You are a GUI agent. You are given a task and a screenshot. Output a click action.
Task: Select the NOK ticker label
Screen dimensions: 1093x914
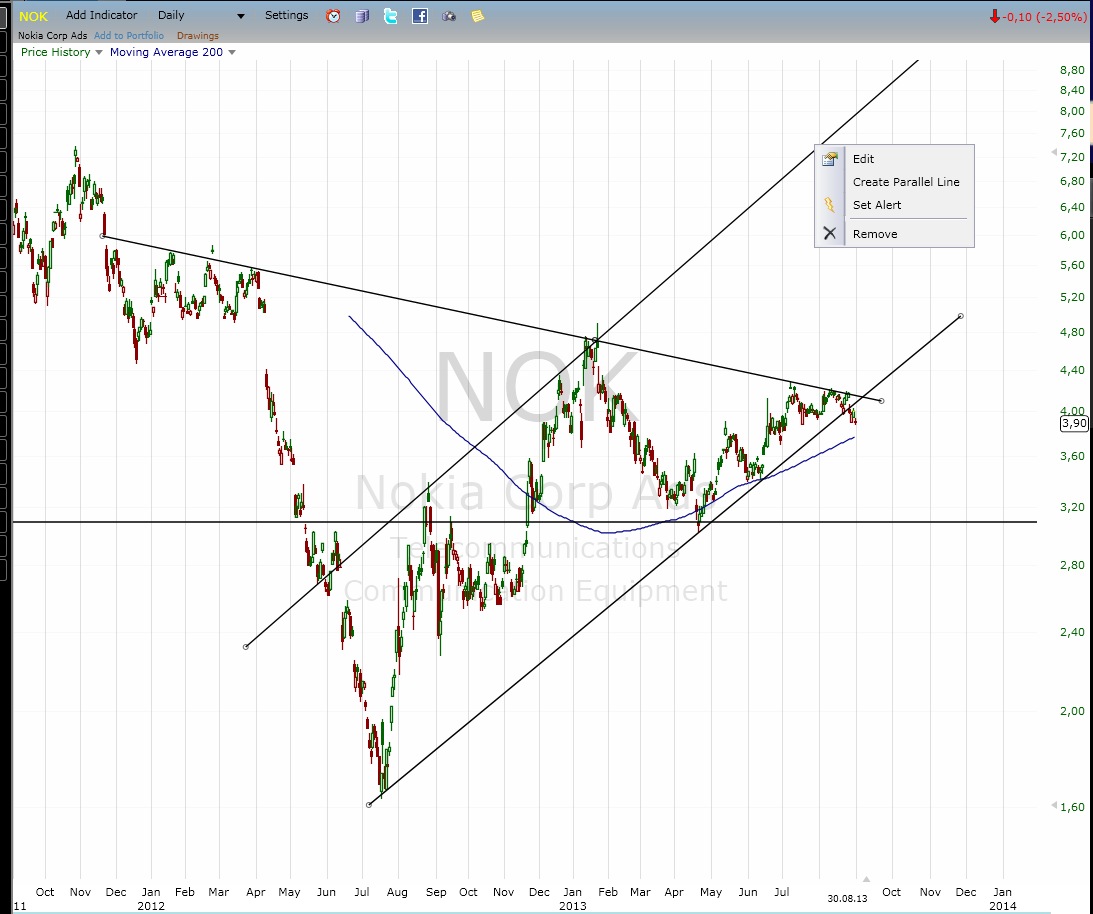(x=33, y=15)
